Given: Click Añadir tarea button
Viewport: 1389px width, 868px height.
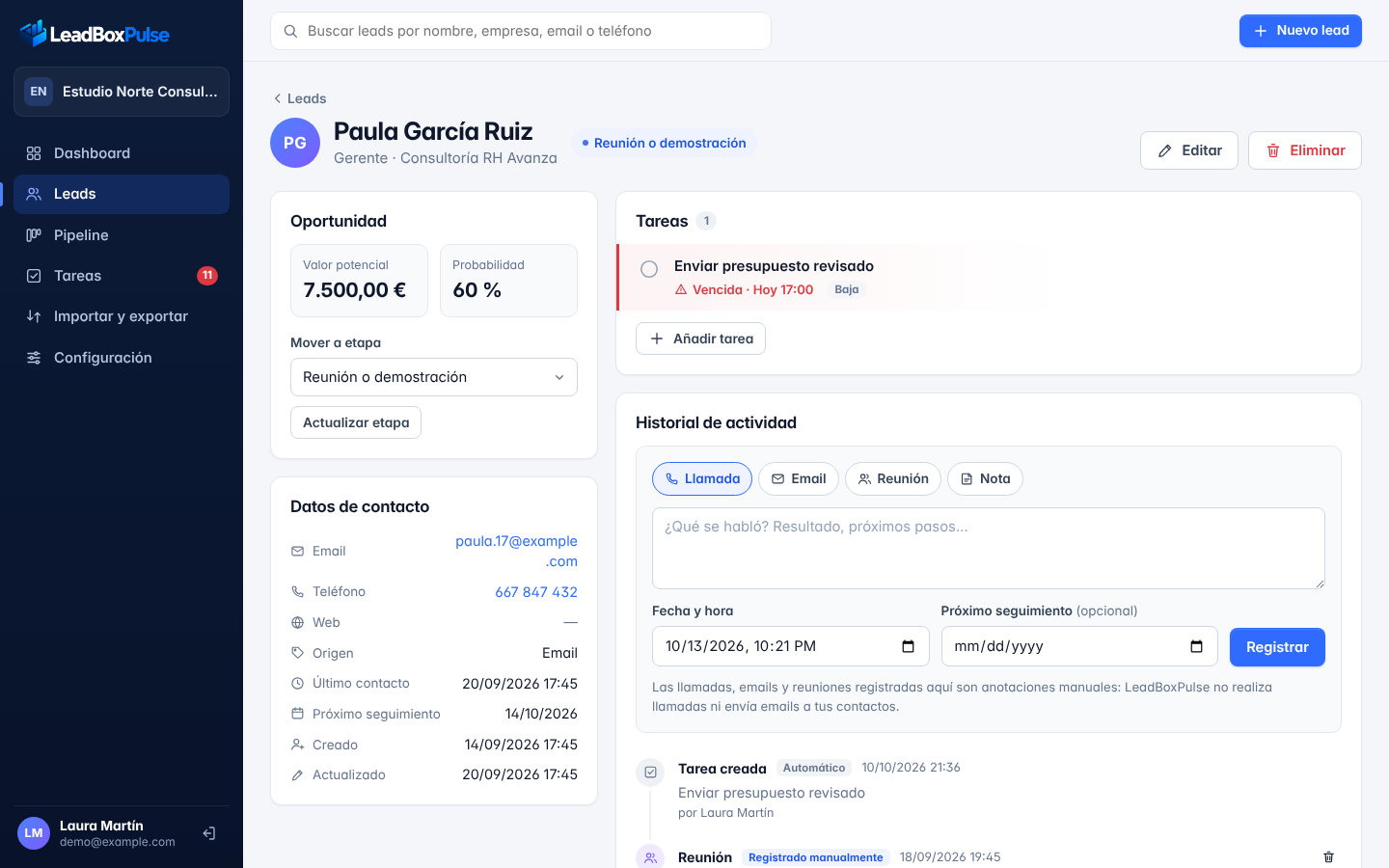Looking at the screenshot, I should coord(700,339).
